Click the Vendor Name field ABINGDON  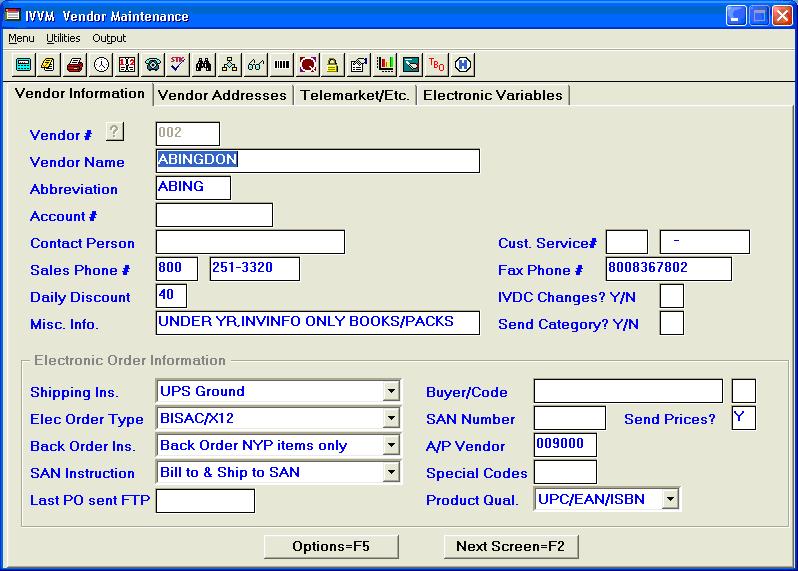(318, 161)
